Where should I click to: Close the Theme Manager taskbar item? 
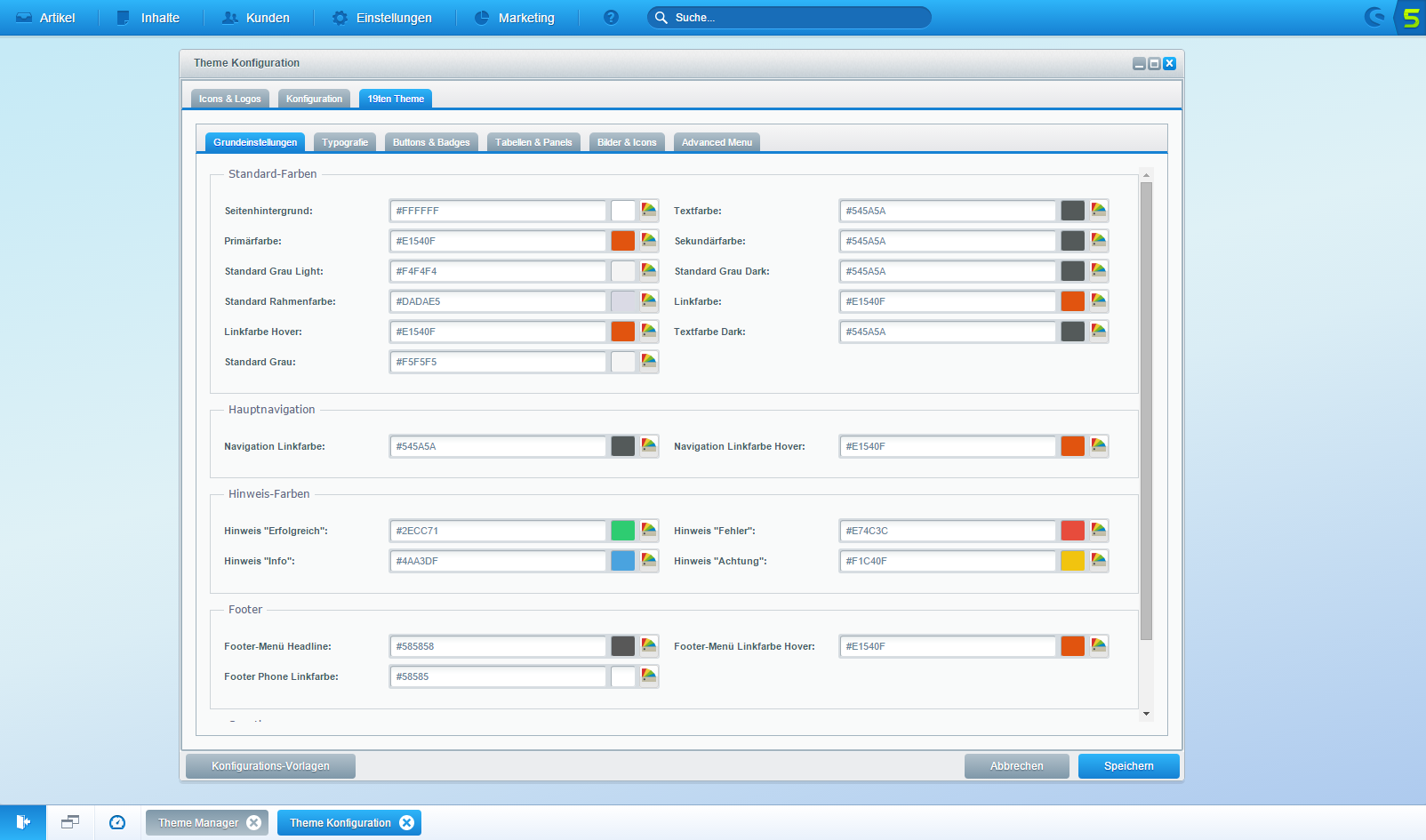[x=253, y=822]
